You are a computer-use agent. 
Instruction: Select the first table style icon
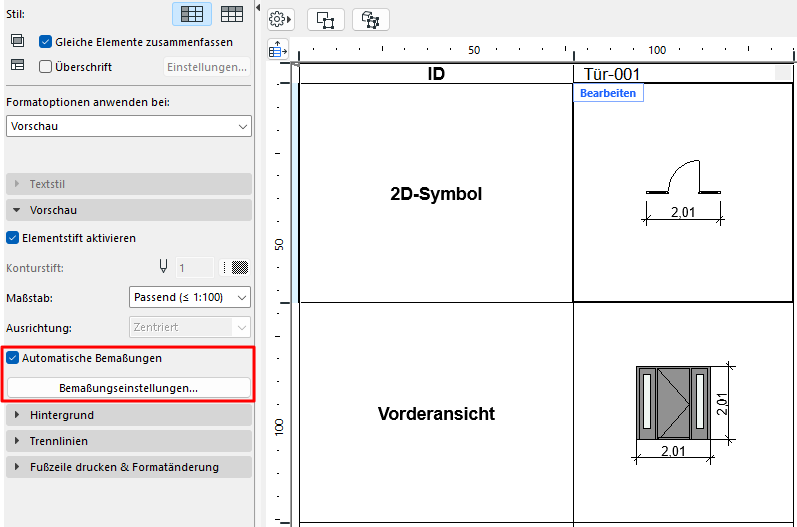click(x=192, y=14)
